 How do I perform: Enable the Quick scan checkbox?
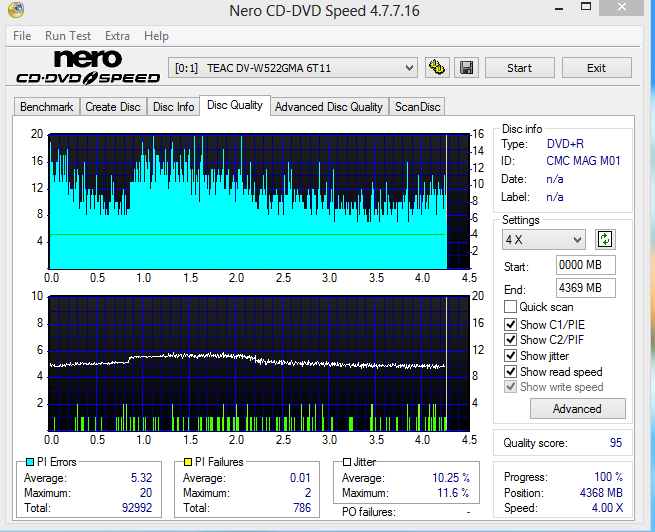coord(510,307)
